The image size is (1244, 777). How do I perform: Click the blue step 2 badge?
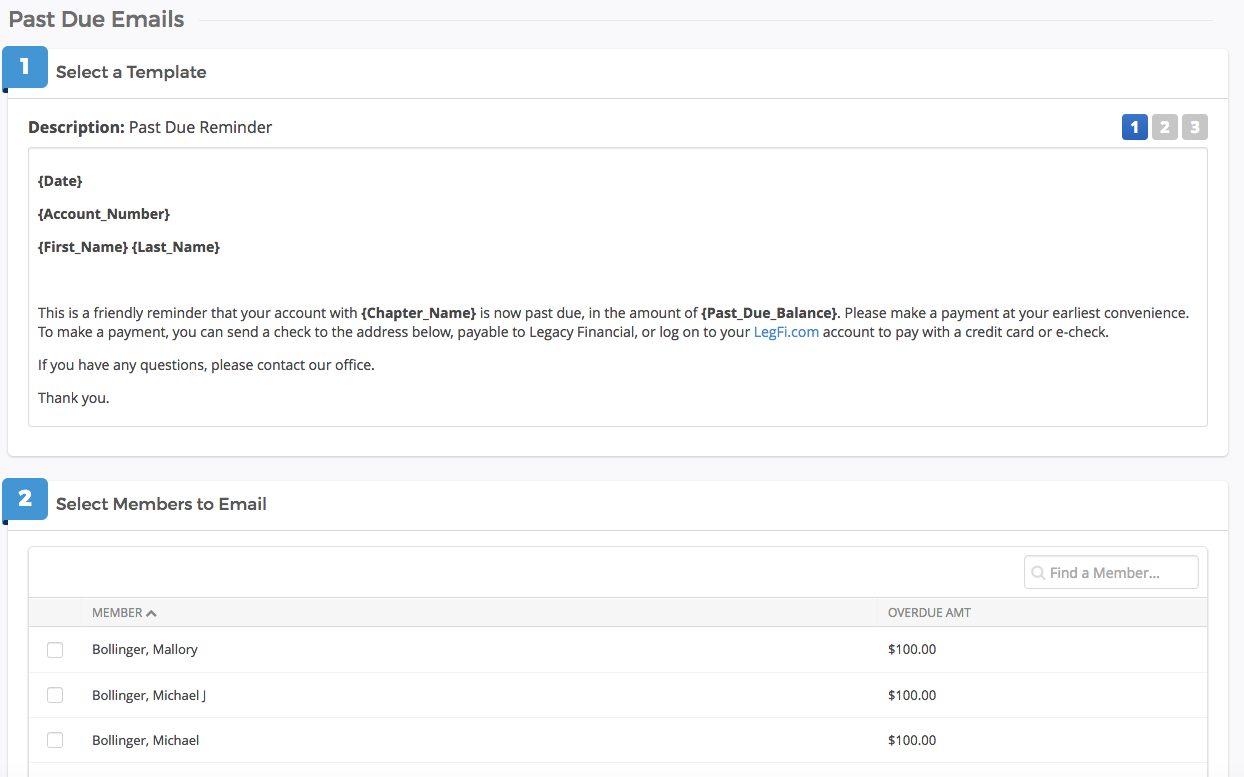pos(24,498)
